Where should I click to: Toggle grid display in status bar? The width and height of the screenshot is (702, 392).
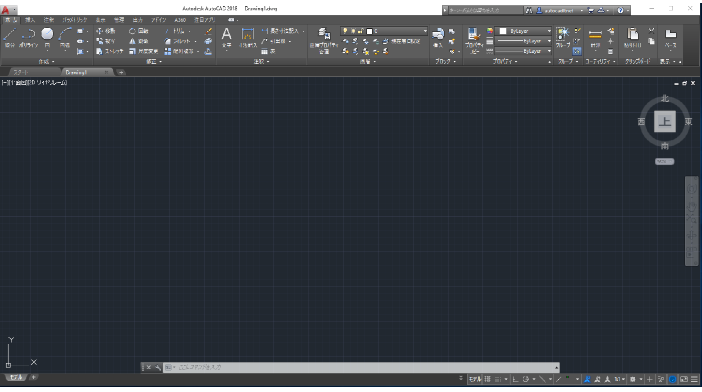coord(488,379)
